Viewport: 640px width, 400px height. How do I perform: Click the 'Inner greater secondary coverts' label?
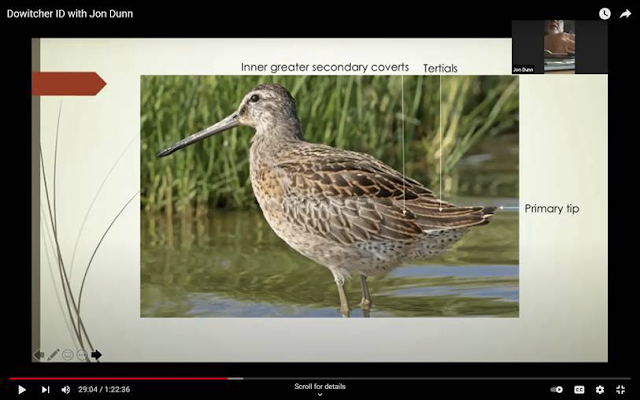325,67
